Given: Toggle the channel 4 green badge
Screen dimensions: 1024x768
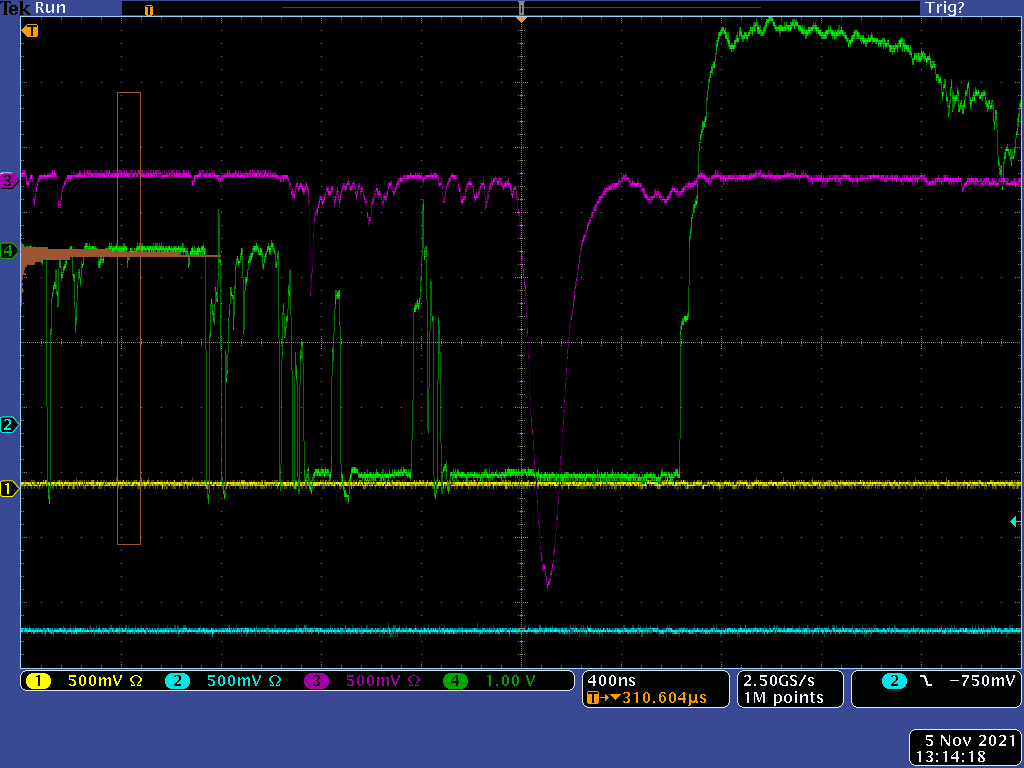Looking at the screenshot, I should tap(457, 681).
